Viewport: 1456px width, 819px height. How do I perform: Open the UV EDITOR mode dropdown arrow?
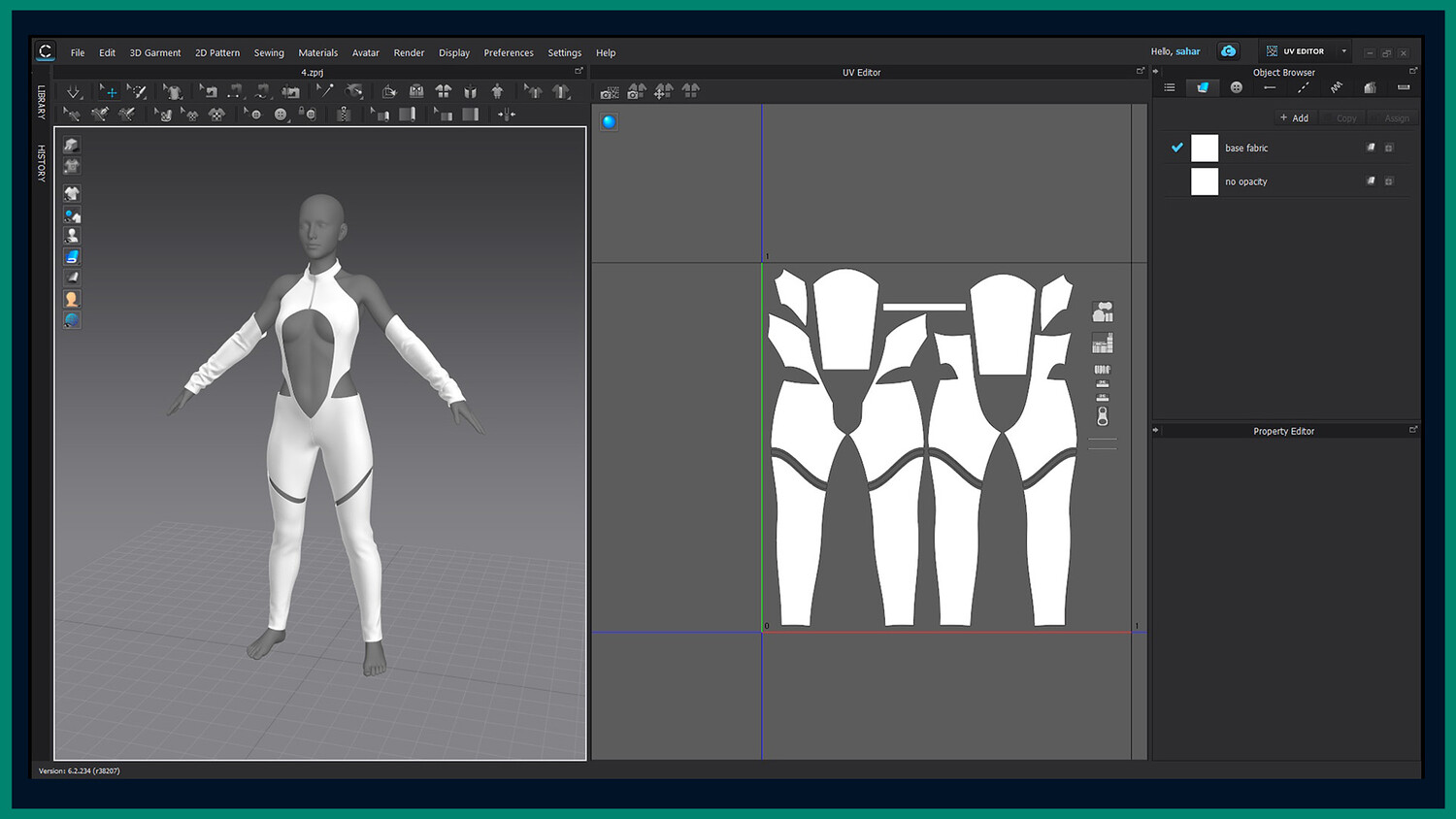pyautogui.click(x=1343, y=51)
